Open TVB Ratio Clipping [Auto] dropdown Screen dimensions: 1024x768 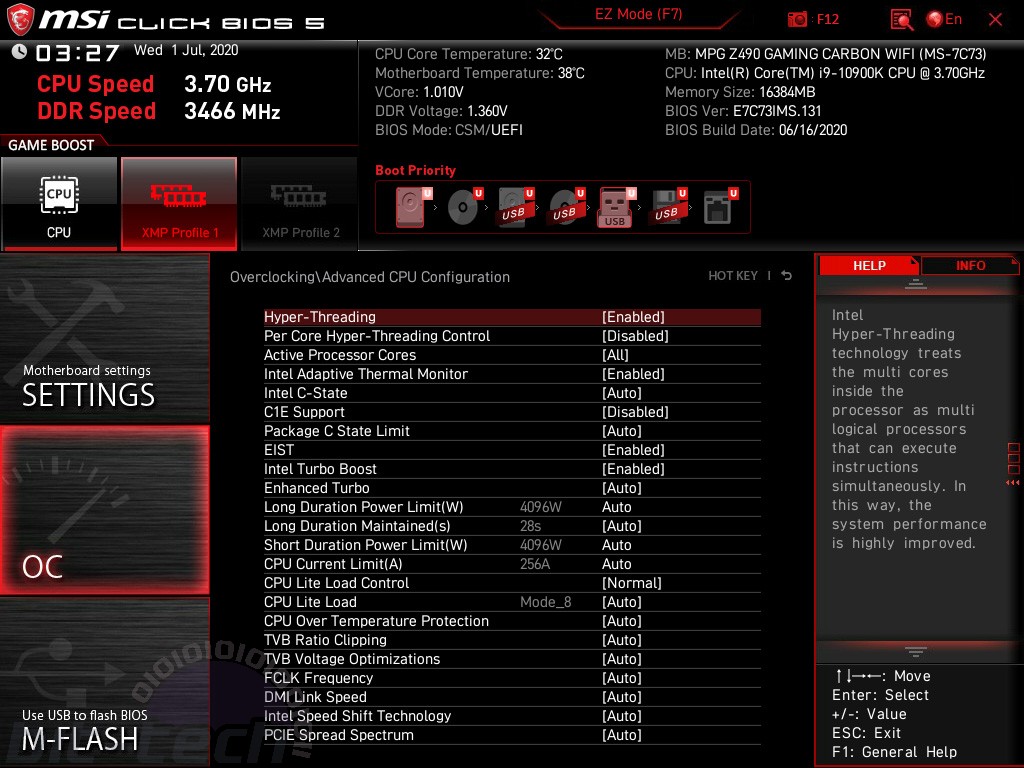click(x=622, y=639)
